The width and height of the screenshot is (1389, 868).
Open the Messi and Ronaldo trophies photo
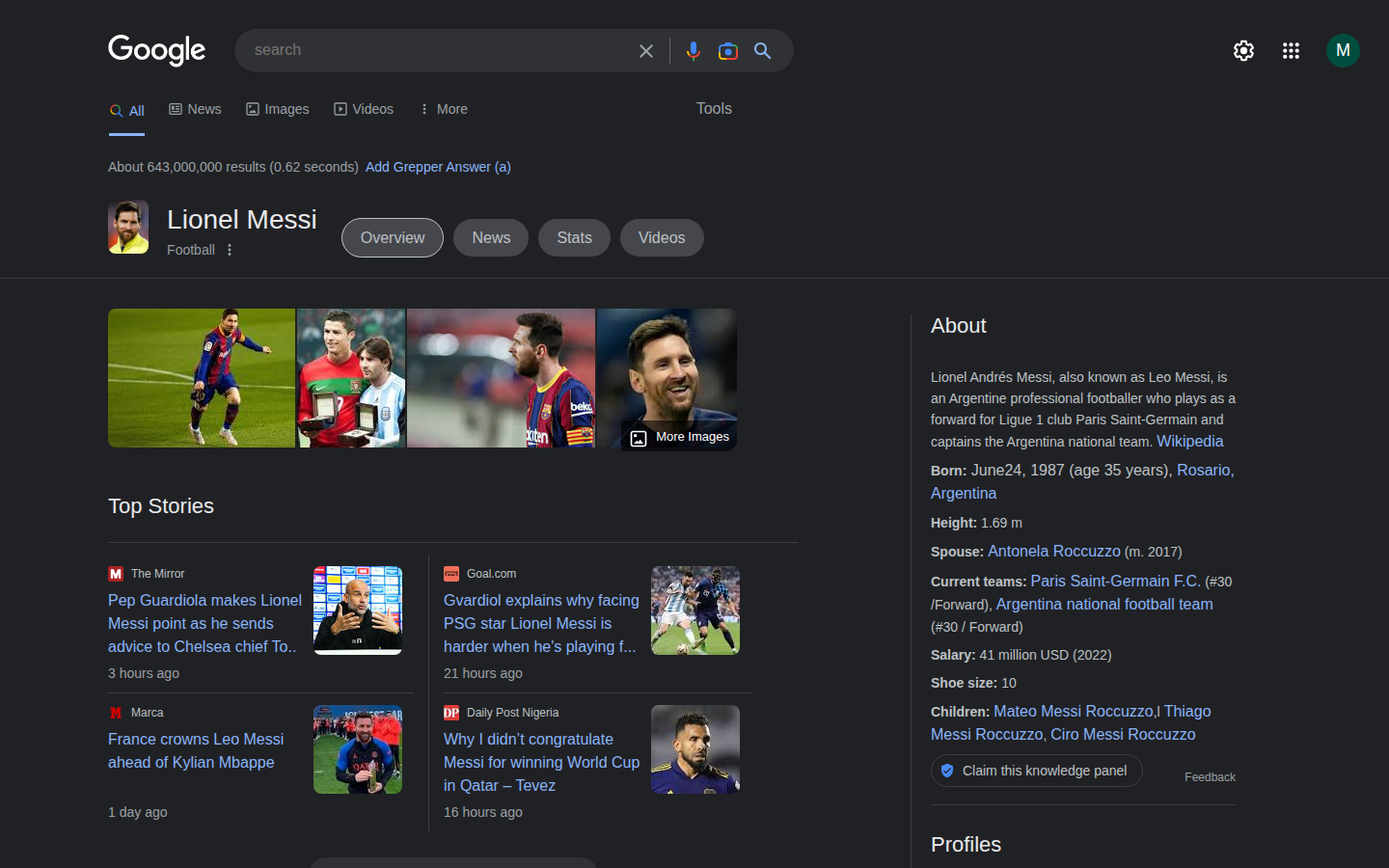pos(351,378)
